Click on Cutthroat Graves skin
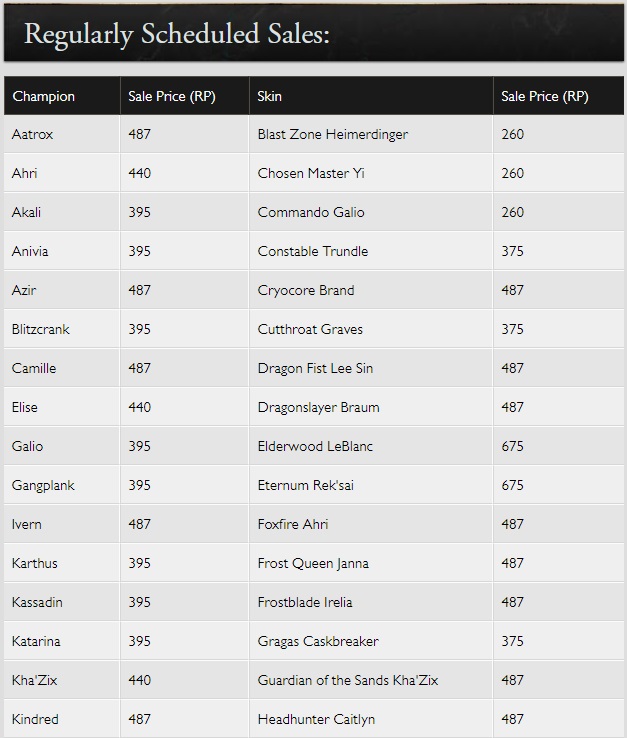Image resolution: width=627 pixels, height=738 pixels. pyautogui.click(x=310, y=329)
